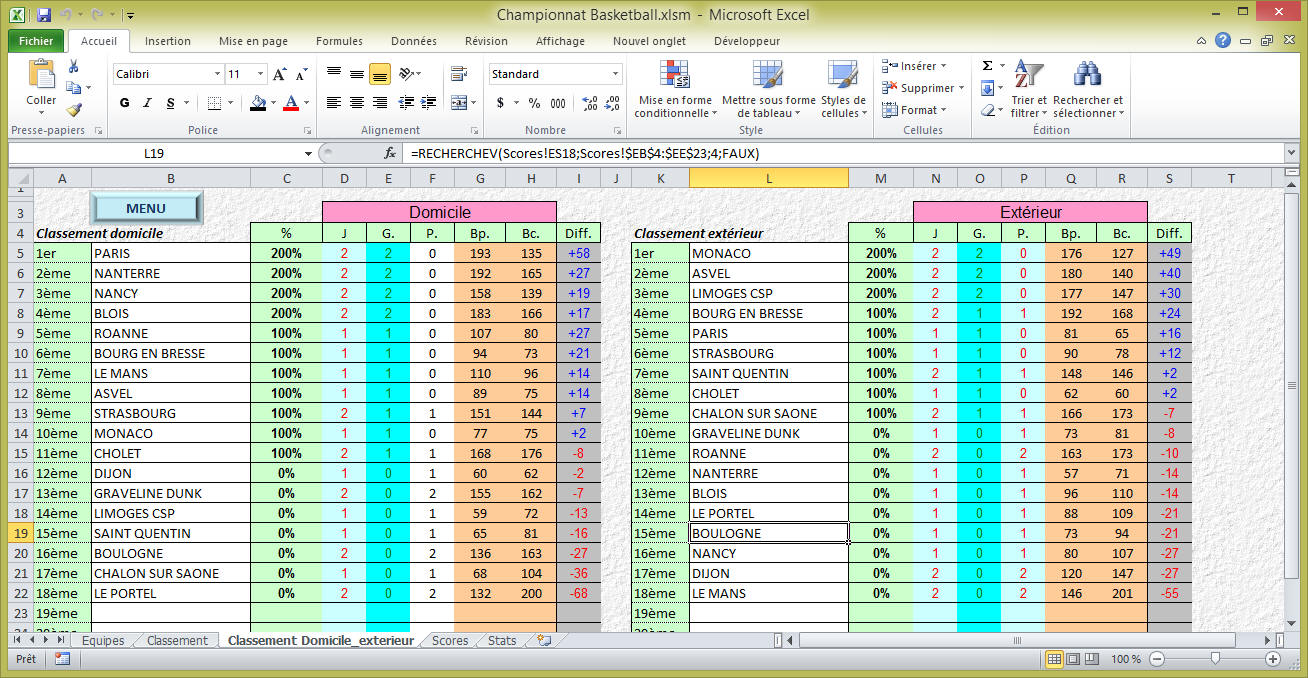Click the Excel Help question mark icon

[x=1223, y=41]
